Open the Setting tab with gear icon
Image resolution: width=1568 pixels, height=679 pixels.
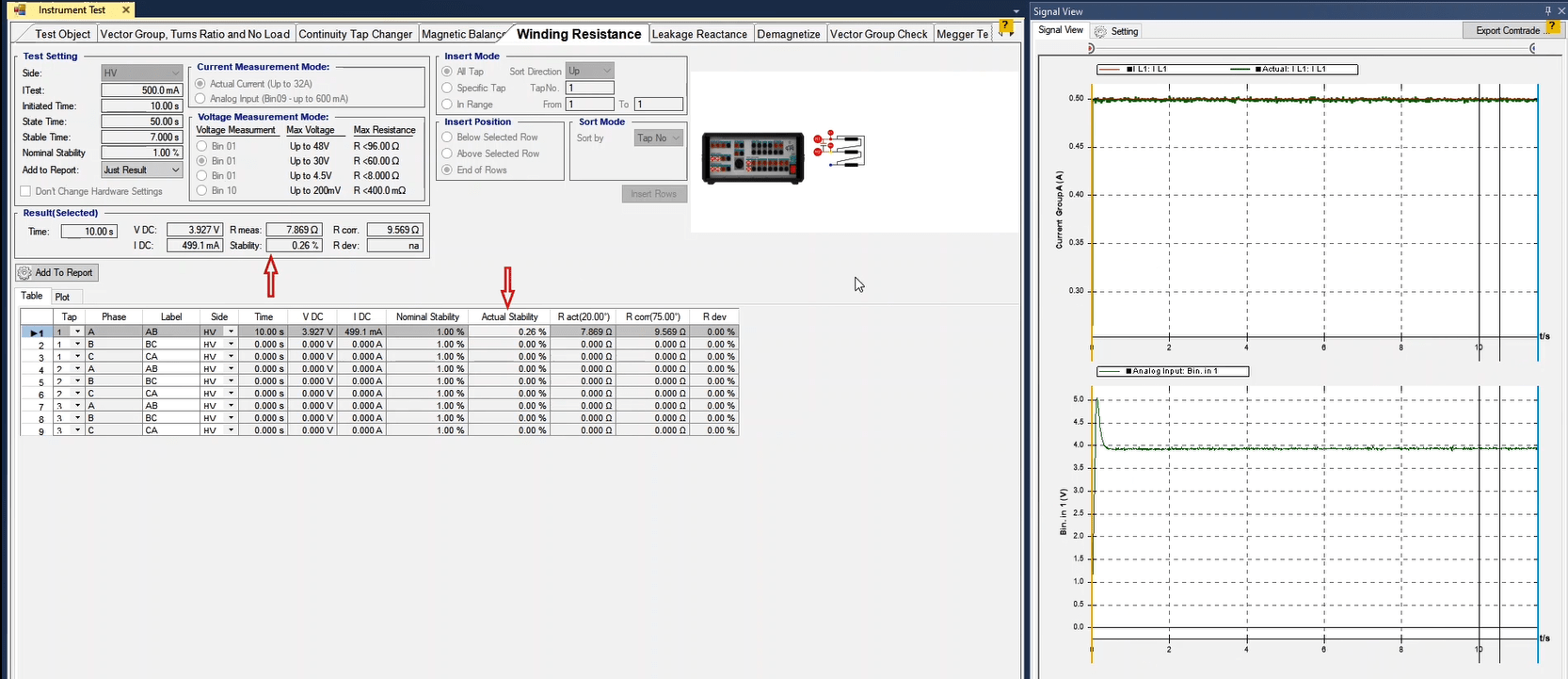coord(1116,31)
